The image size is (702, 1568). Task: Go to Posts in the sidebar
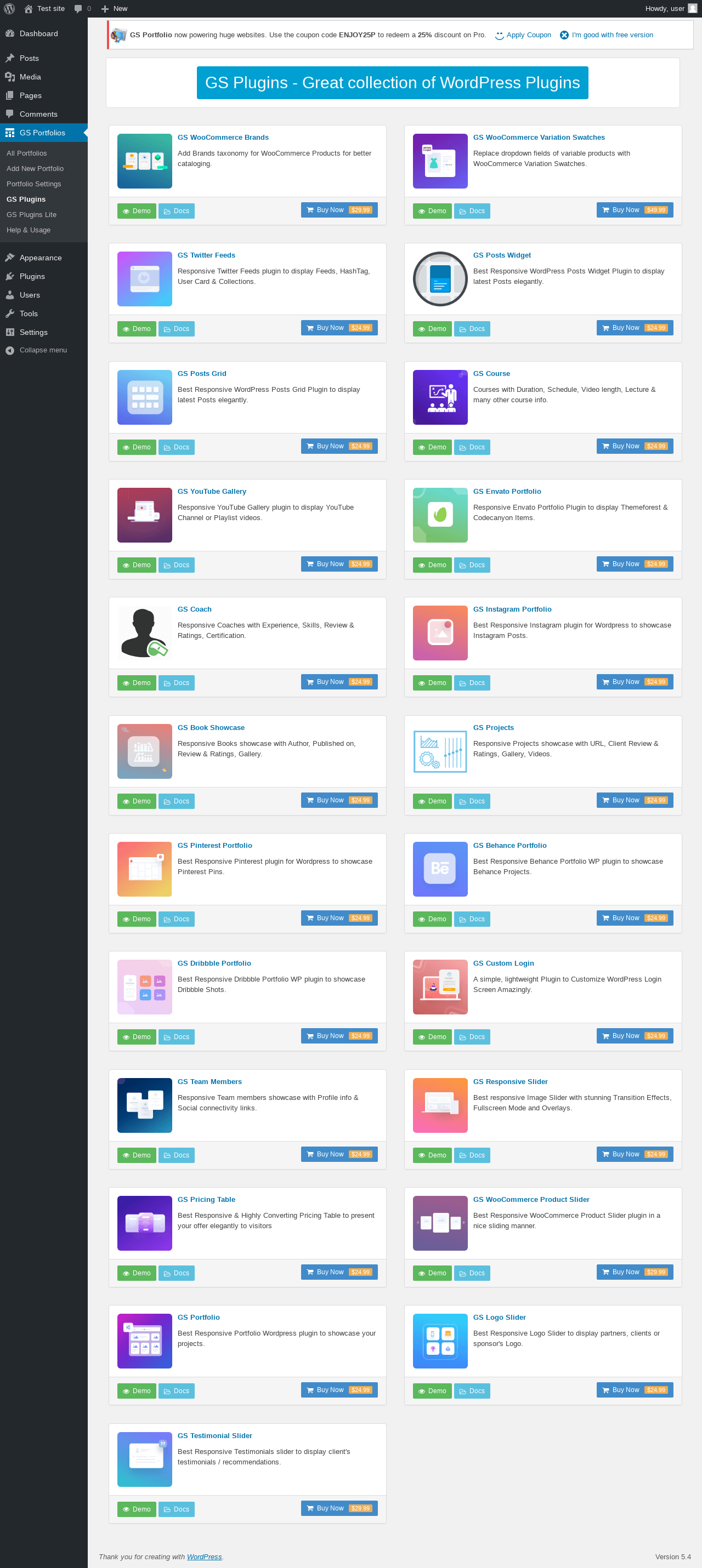pyautogui.click(x=44, y=59)
